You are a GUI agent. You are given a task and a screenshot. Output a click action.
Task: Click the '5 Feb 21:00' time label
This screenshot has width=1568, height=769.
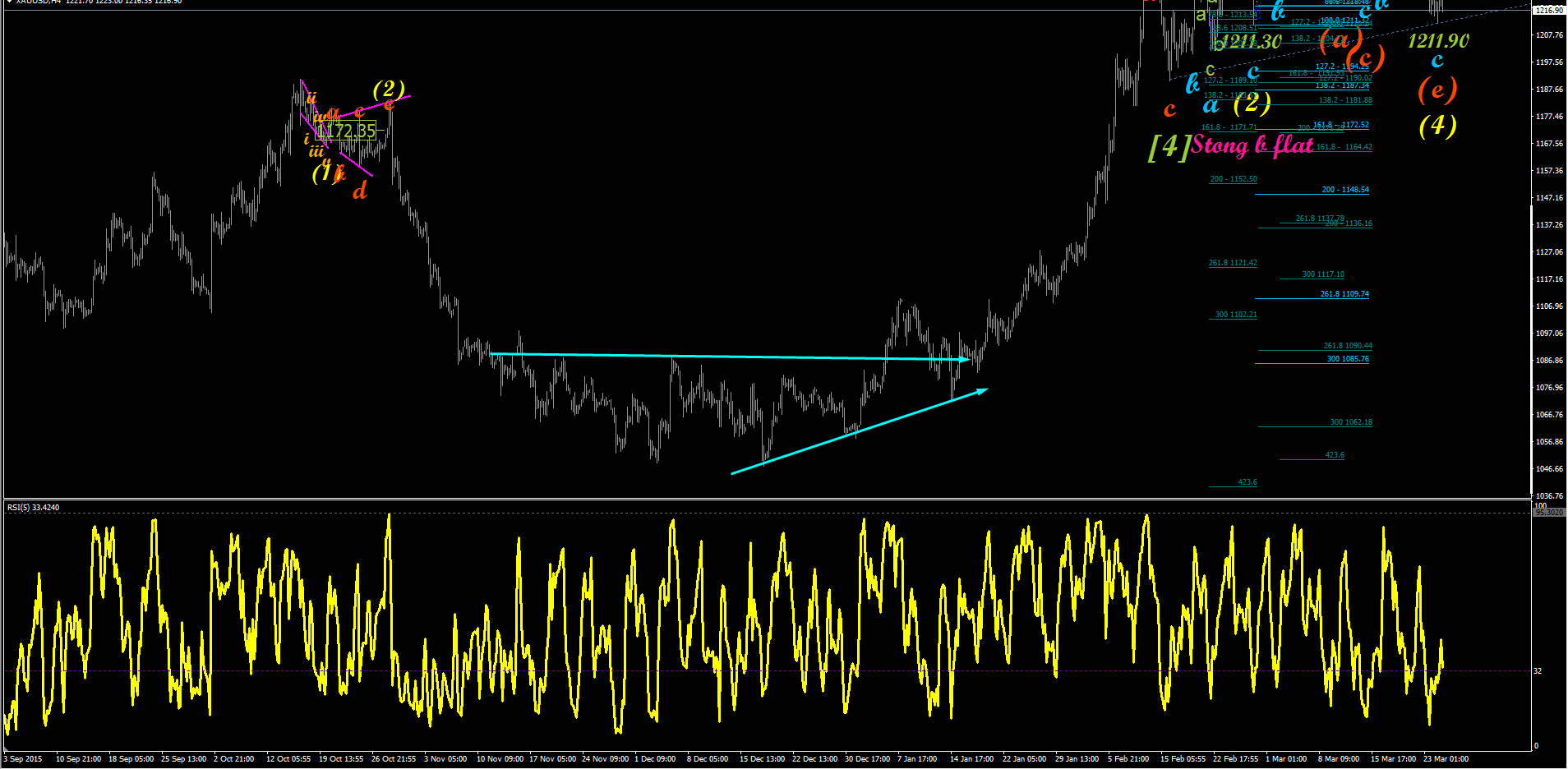pos(1128,759)
